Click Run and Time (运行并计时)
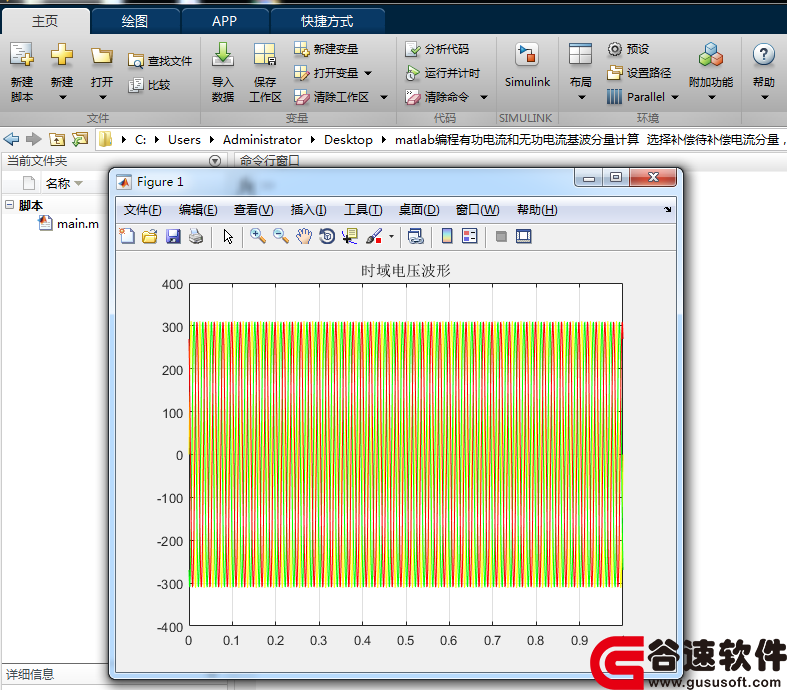The width and height of the screenshot is (787, 690). [x=442, y=73]
